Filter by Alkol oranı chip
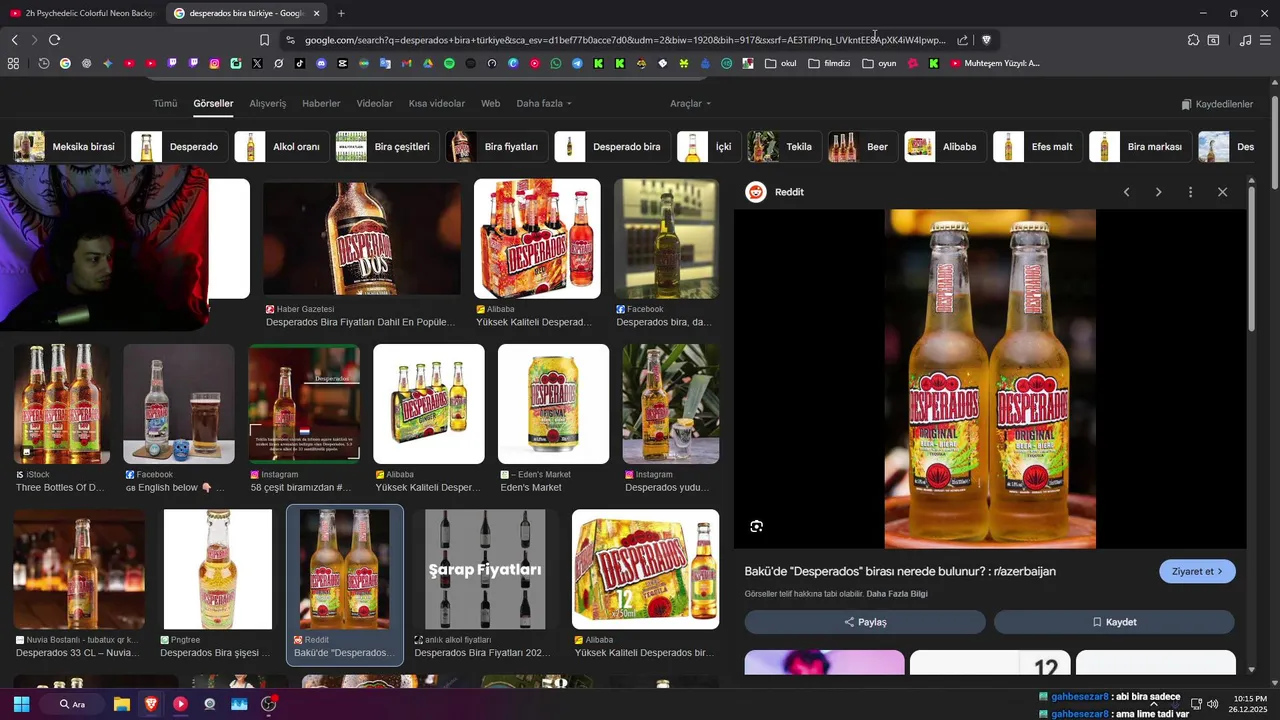 [x=282, y=146]
